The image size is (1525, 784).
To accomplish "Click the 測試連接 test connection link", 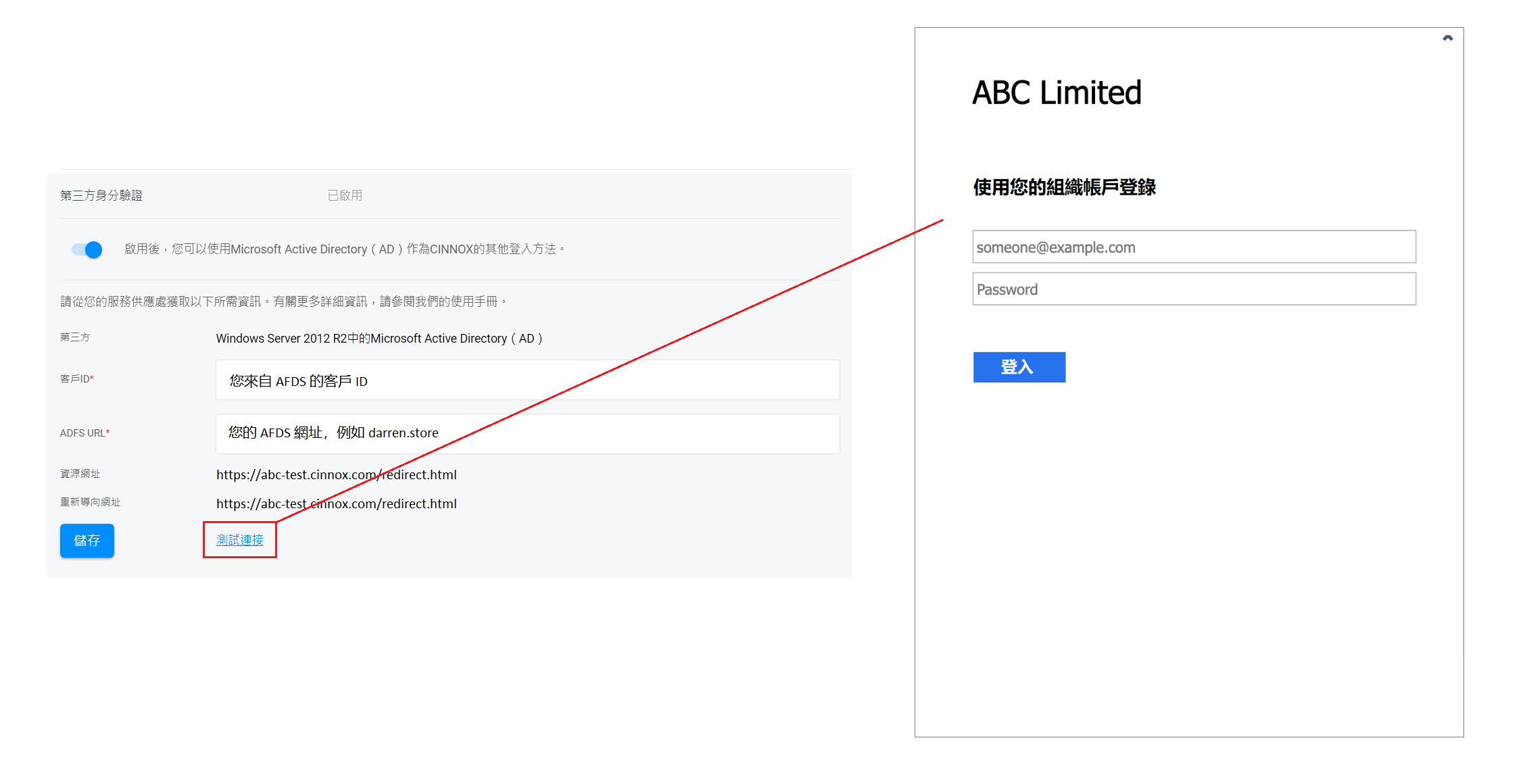I will click(240, 540).
